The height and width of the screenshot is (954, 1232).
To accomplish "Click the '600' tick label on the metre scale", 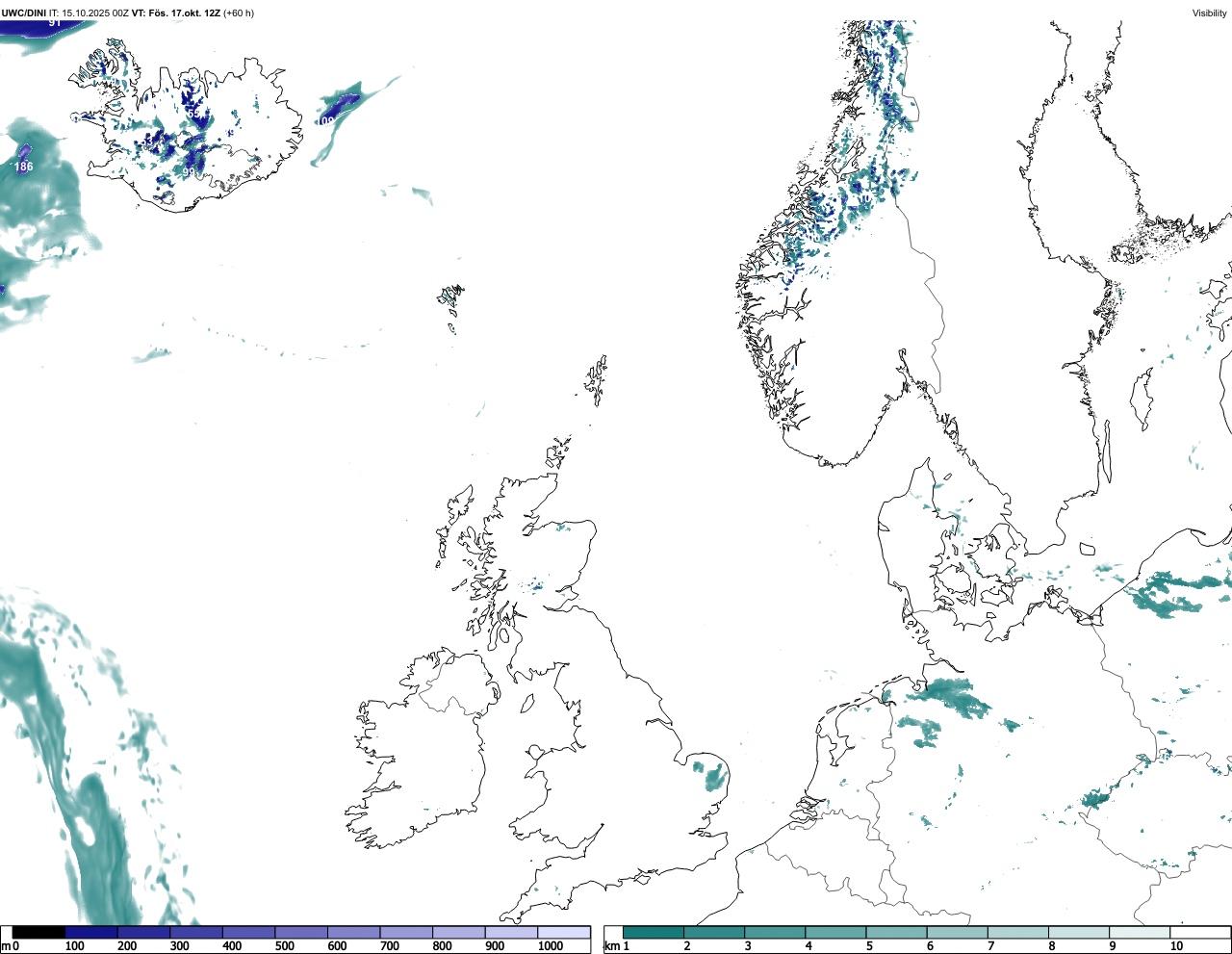I will pos(337,945).
